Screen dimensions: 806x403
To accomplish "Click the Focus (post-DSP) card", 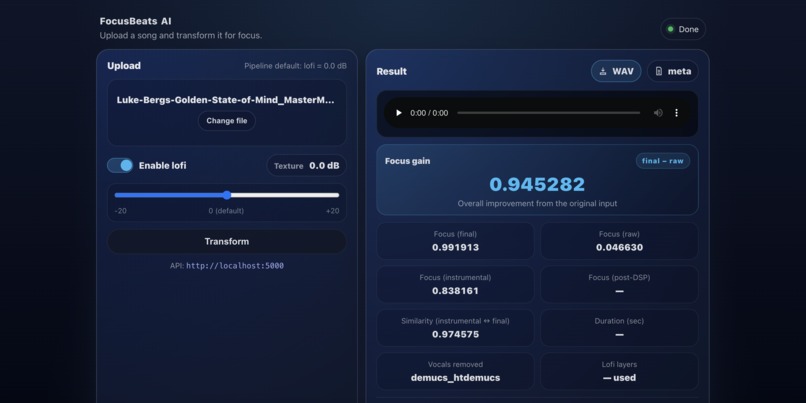I will (619, 284).
